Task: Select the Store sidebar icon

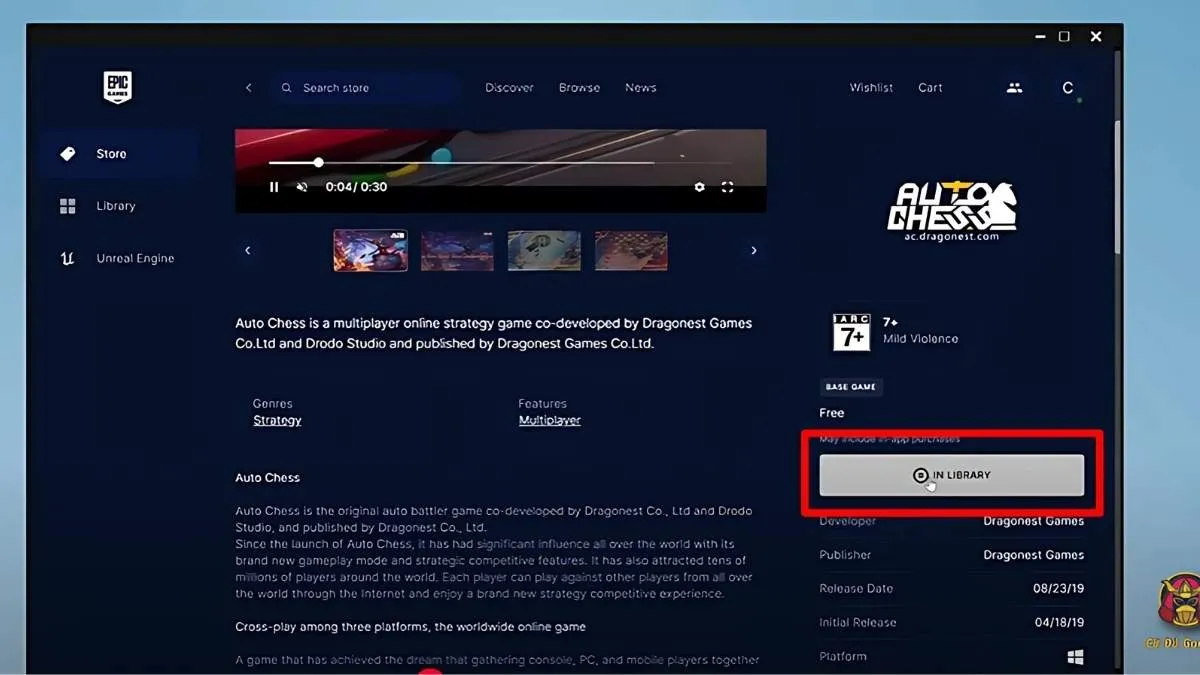Action: click(x=67, y=153)
